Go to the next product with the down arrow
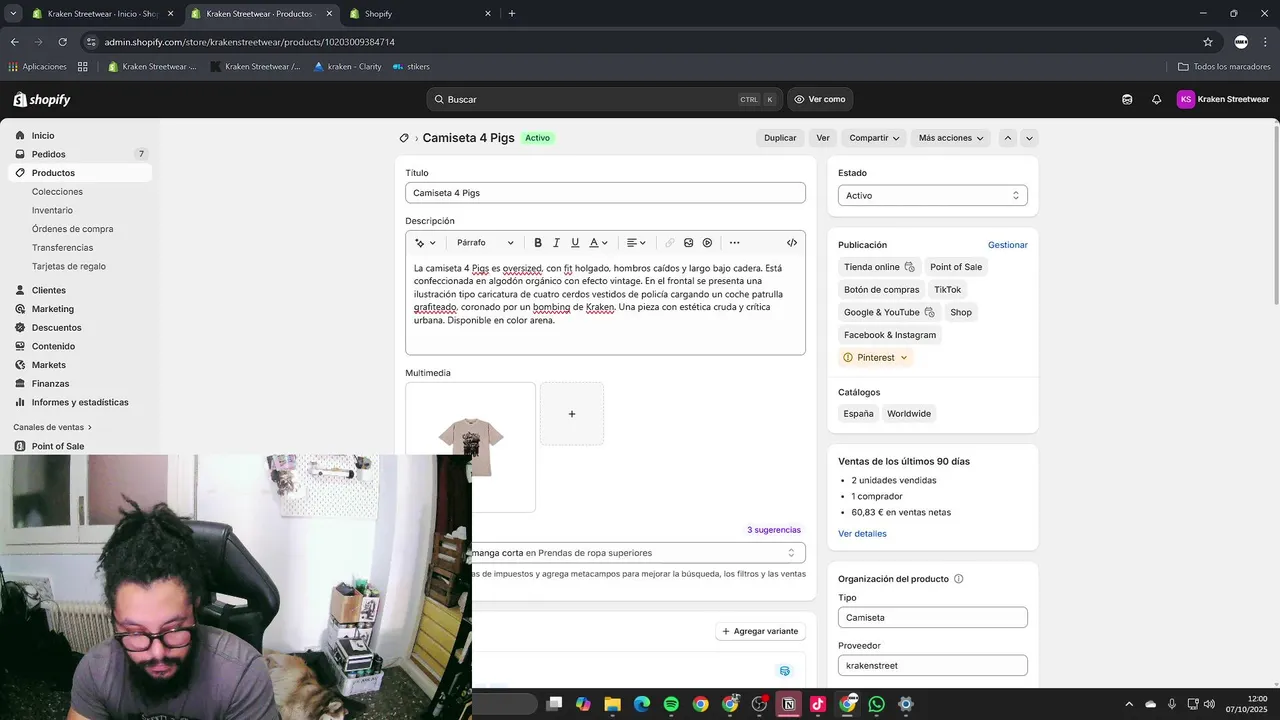The image size is (1280, 720). pyautogui.click(x=1029, y=138)
